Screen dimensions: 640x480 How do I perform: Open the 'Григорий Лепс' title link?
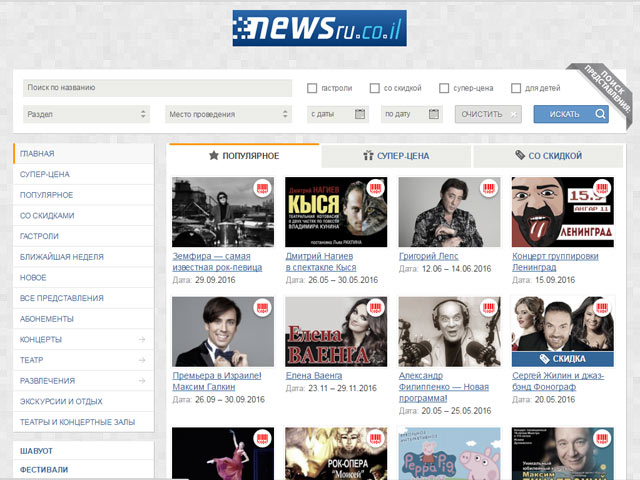tap(429, 256)
